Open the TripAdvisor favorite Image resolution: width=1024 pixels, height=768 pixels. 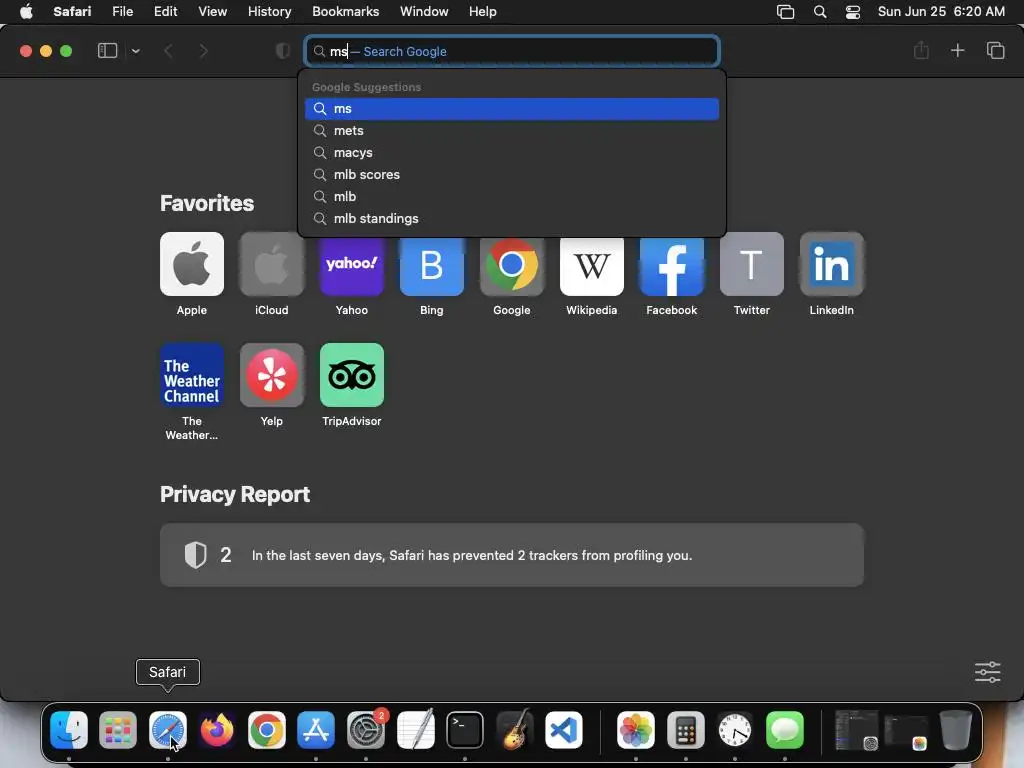[352, 375]
